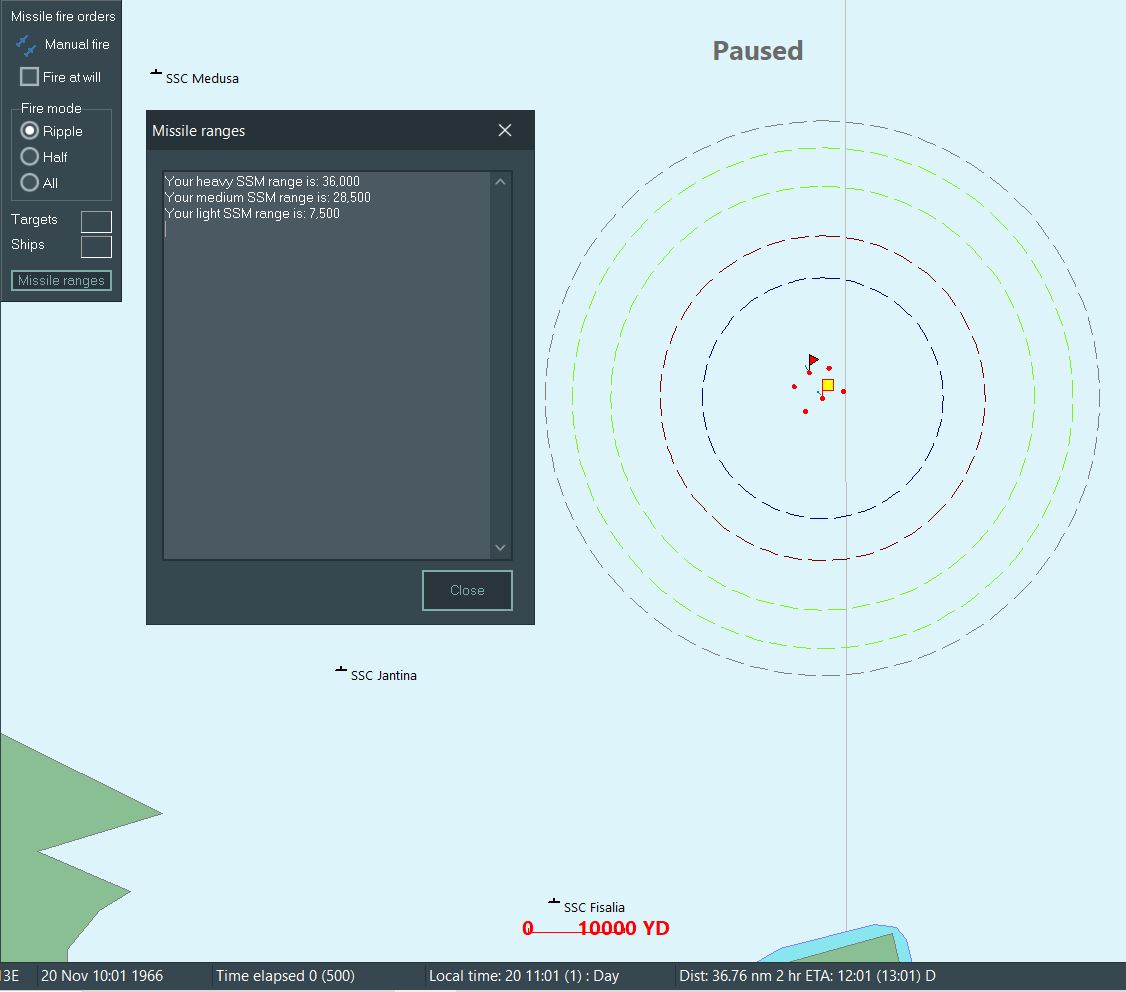Click the medium SSM range line
This screenshot has height=992, width=1126.
click(x=267, y=197)
